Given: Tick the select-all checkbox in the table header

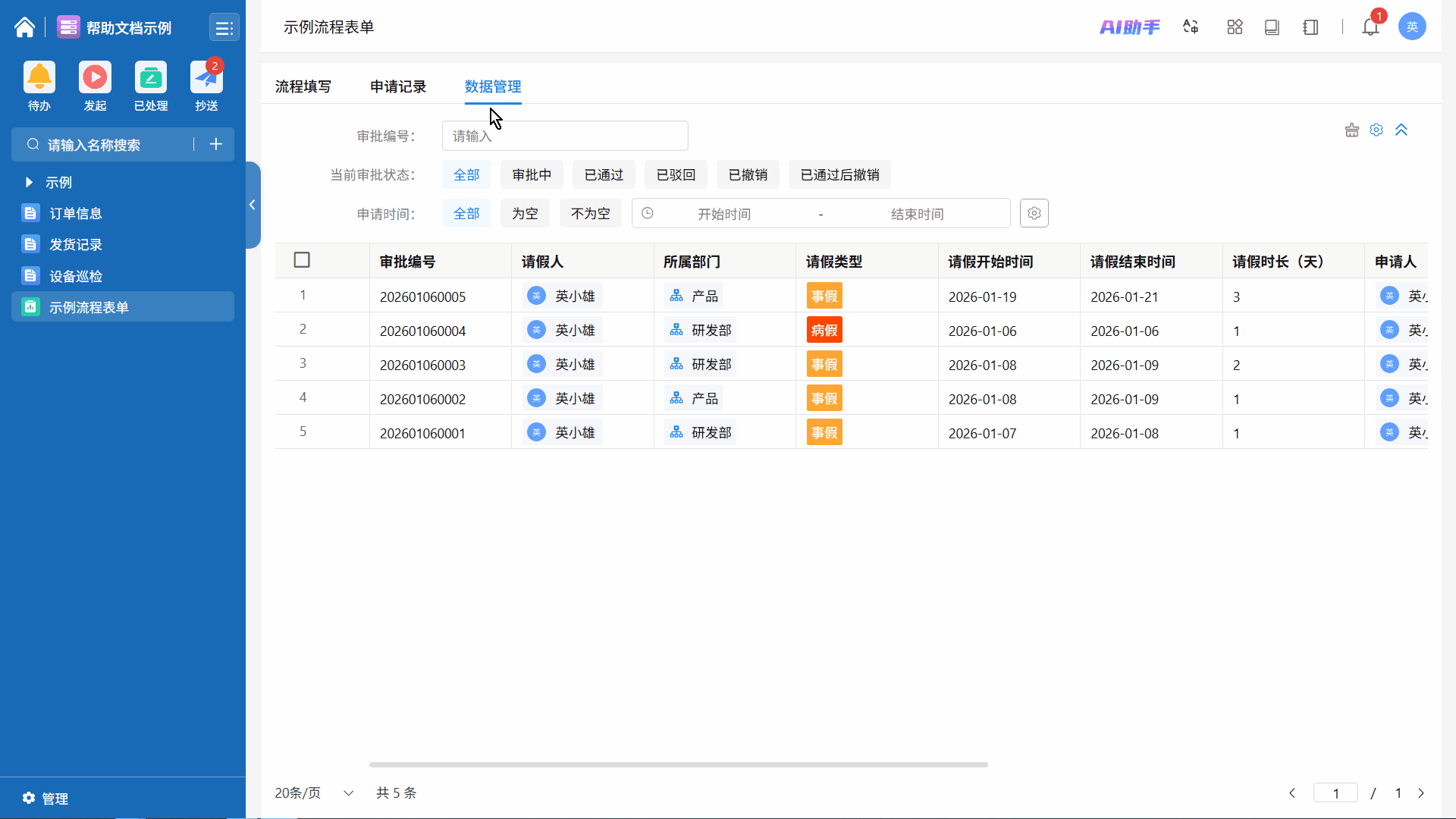Looking at the screenshot, I should pyautogui.click(x=302, y=260).
